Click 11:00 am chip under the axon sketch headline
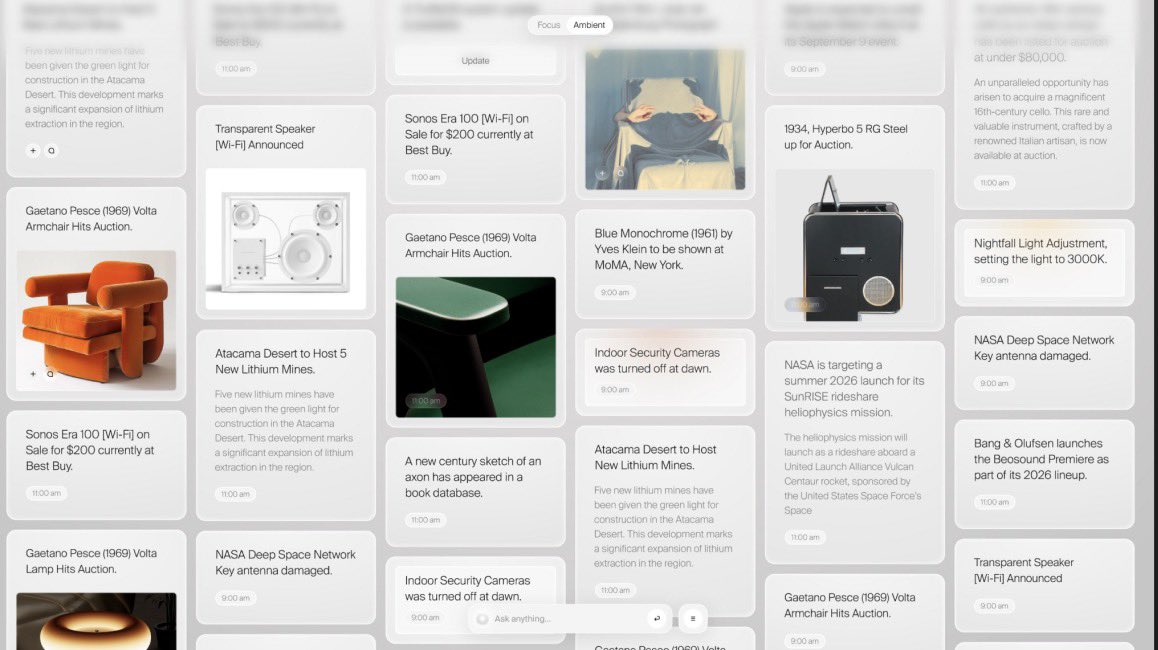The image size is (1158, 650). 425,520
